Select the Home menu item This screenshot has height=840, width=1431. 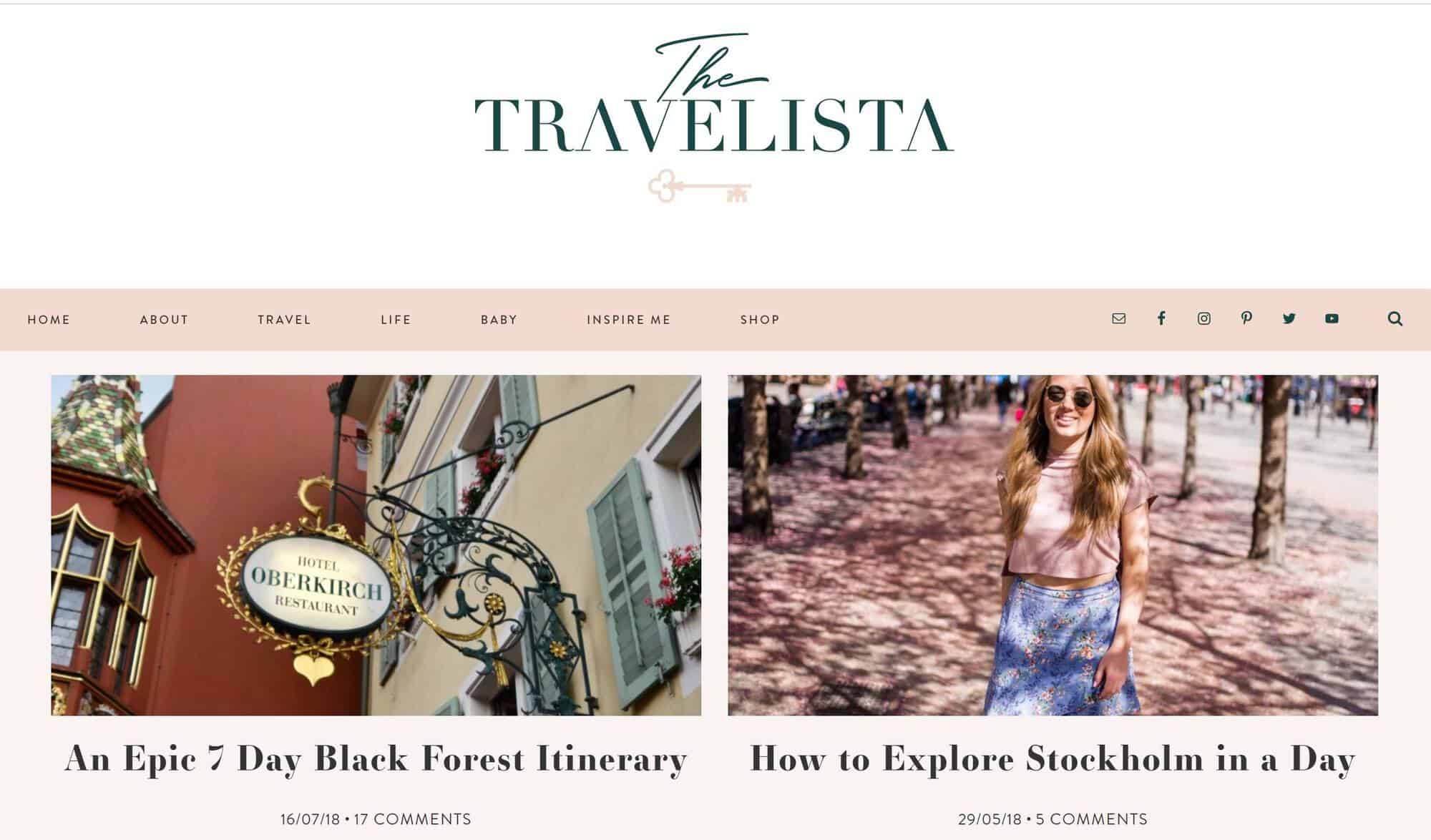(49, 320)
